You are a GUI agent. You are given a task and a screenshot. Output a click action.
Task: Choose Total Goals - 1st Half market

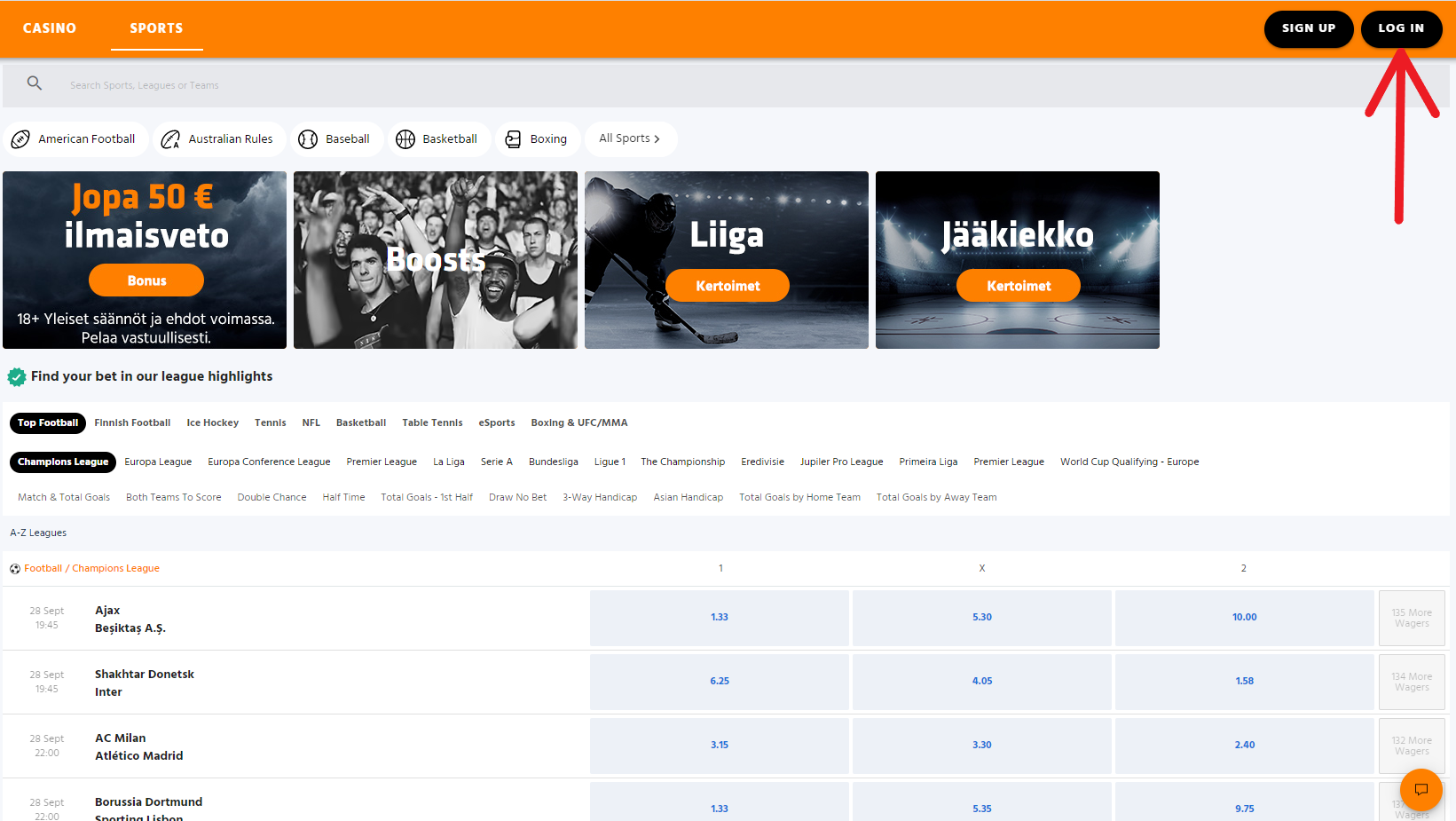click(x=427, y=498)
